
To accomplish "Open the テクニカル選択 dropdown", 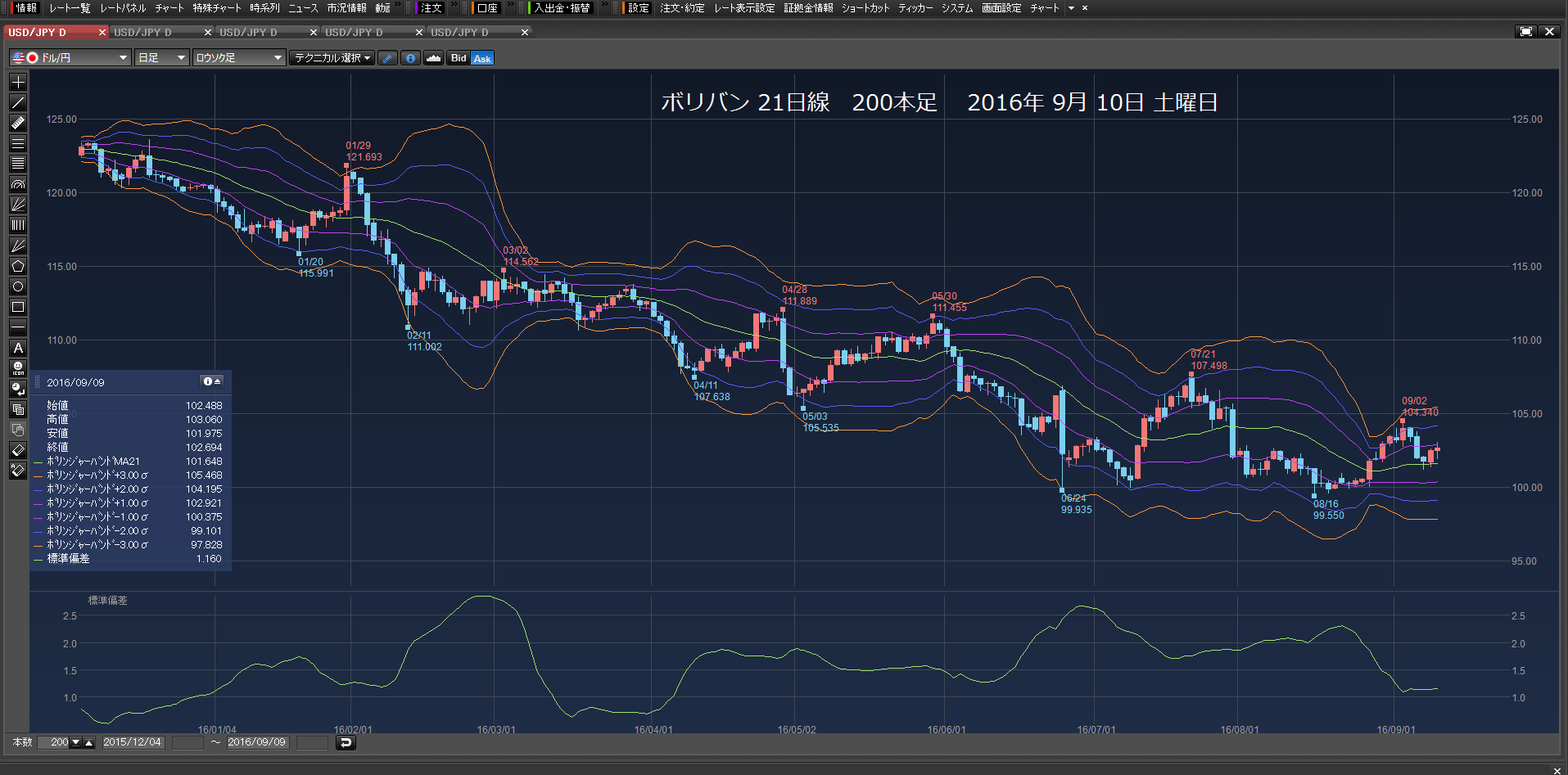I will pyautogui.click(x=332, y=58).
